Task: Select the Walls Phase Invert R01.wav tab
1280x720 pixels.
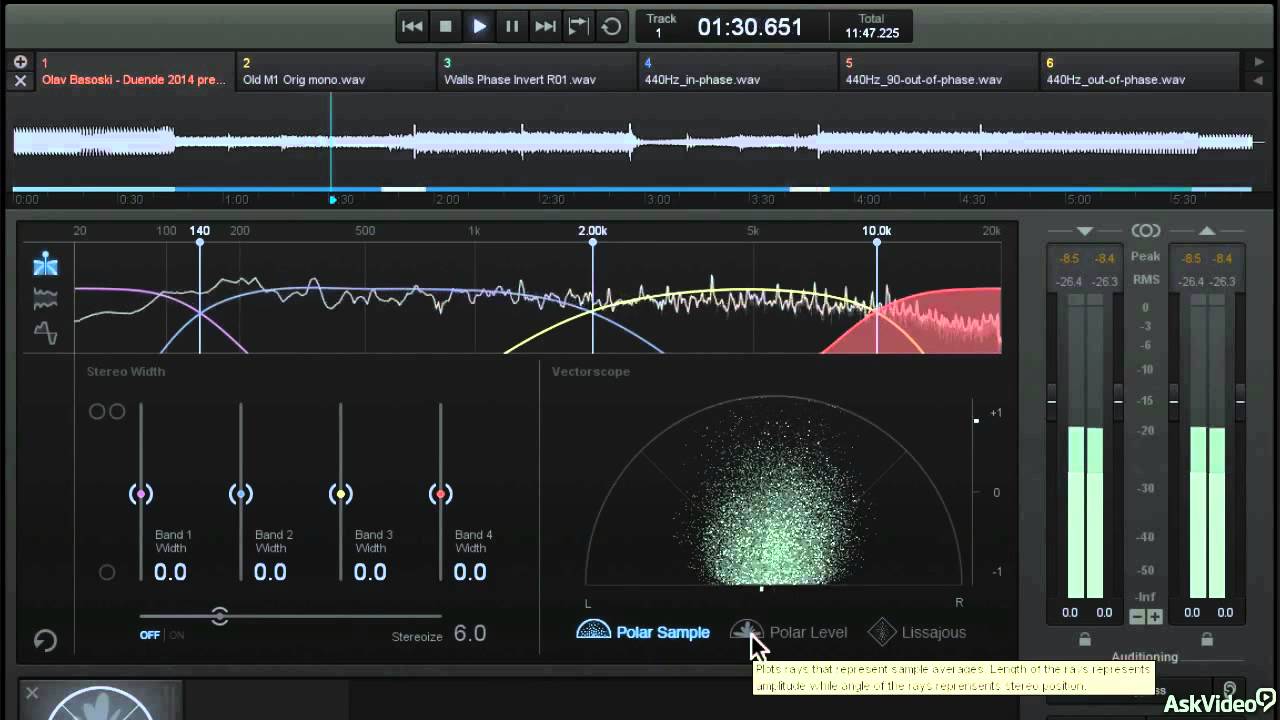Action: tap(538, 71)
